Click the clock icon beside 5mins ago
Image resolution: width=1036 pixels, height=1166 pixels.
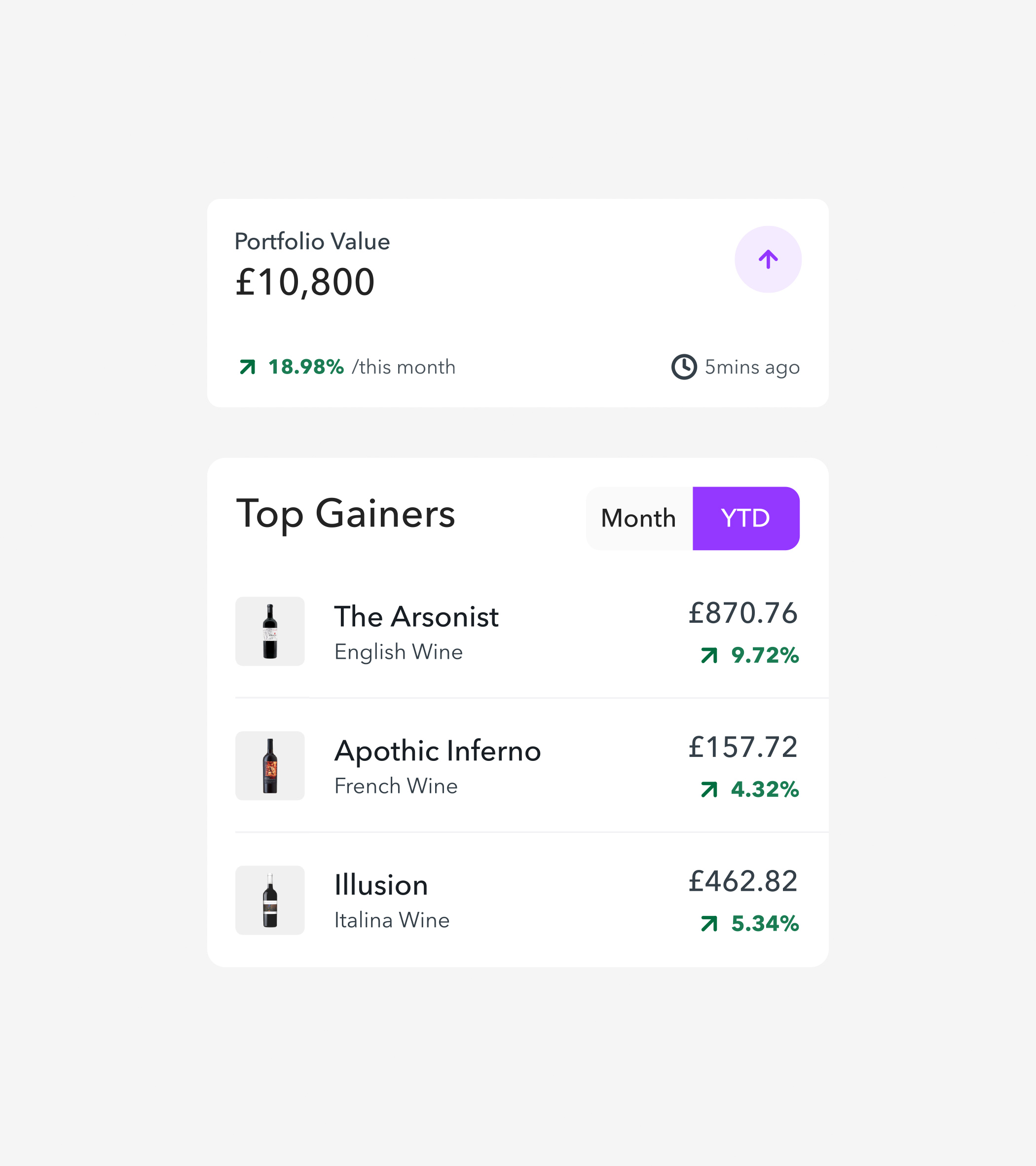pyautogui.click(x=684, y=367)
